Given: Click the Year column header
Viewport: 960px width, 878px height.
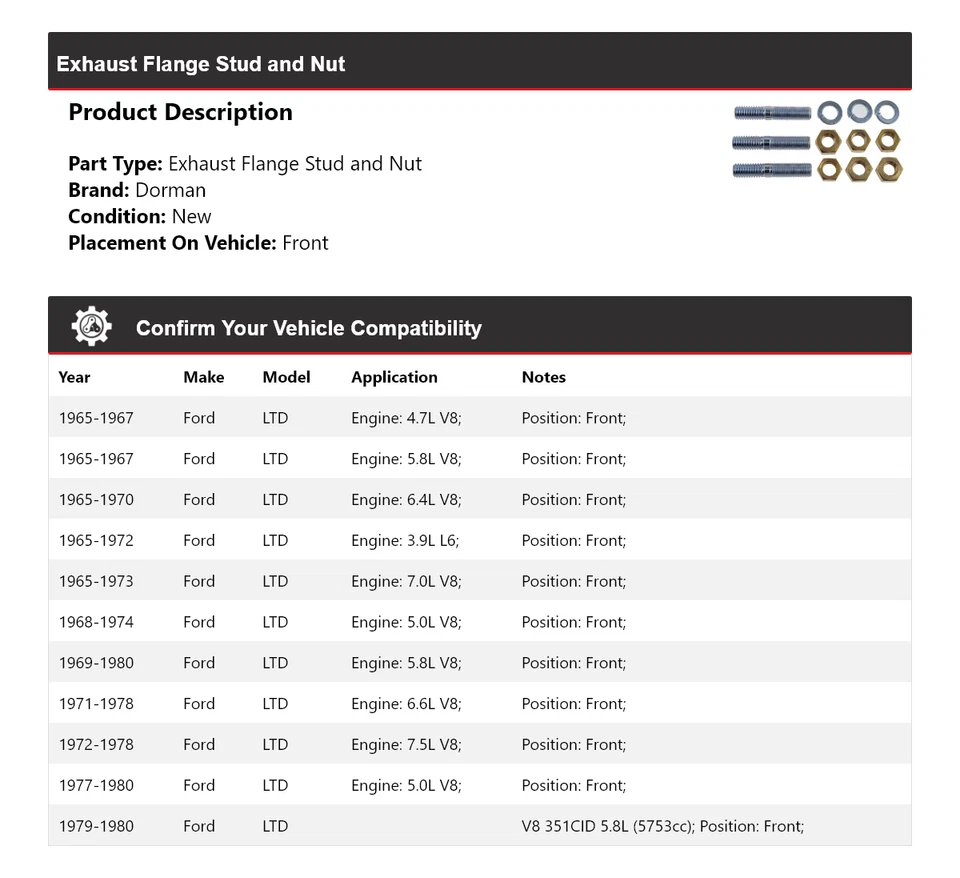Looking at the screenshot, I should coord(74,377).
